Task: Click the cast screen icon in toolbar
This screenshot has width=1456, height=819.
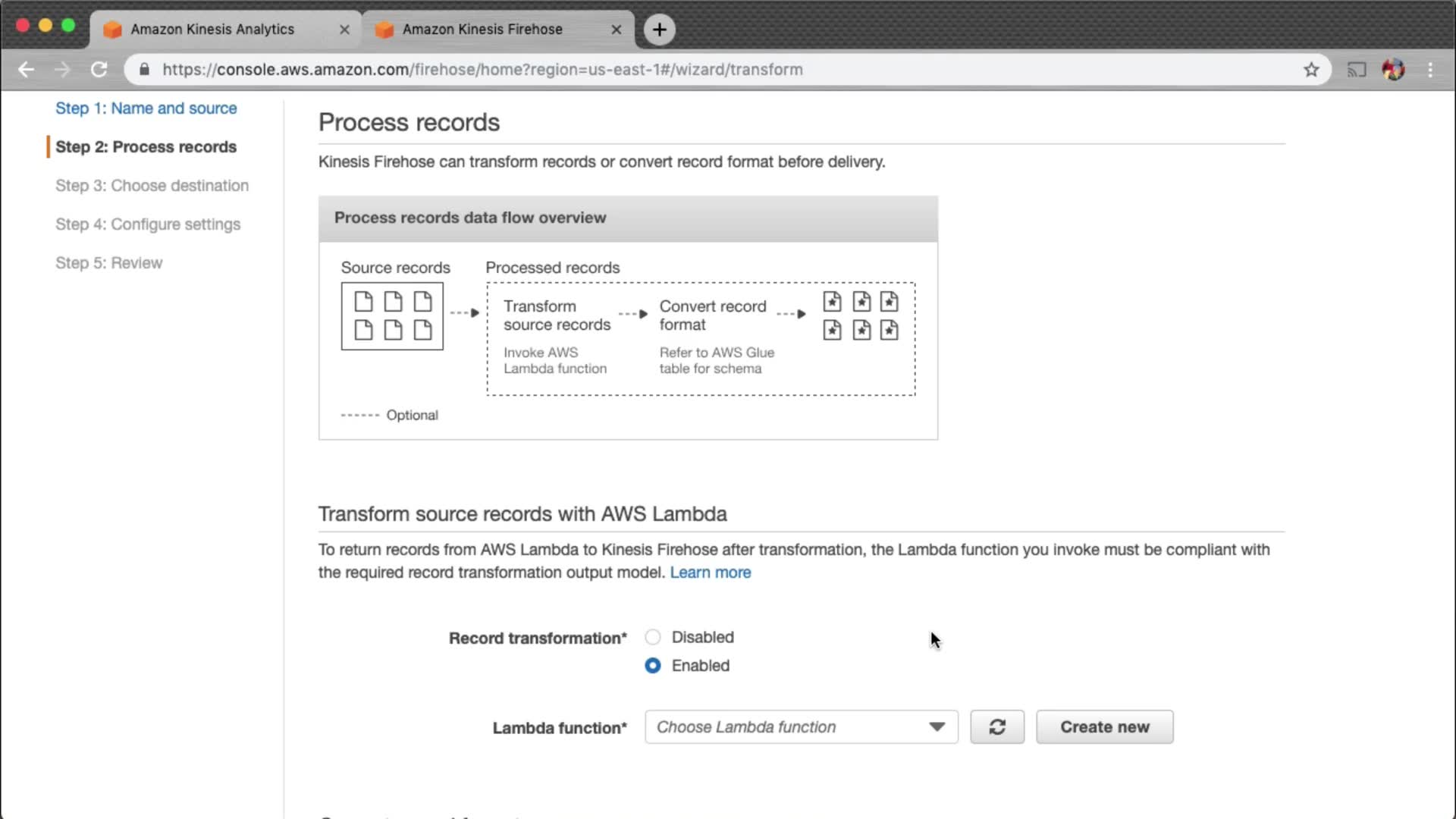Action: tap(1356, 70)
